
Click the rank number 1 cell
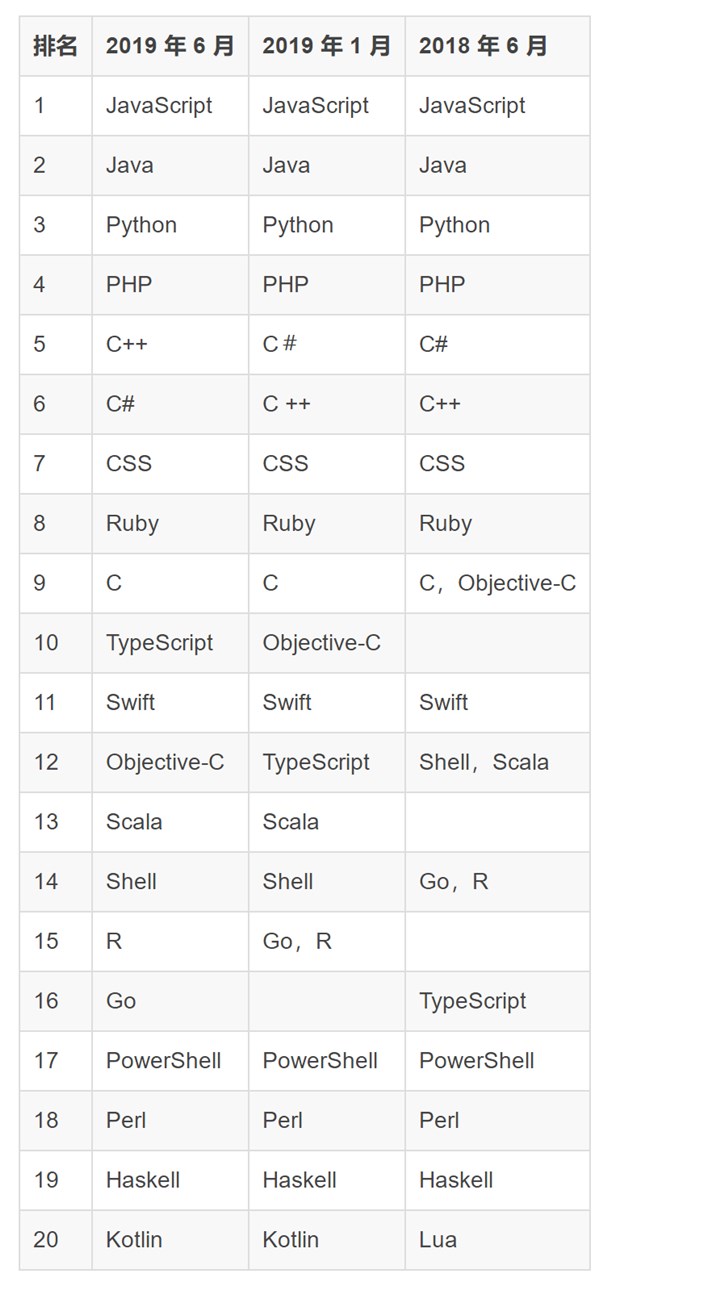click(x=39, y=106)
